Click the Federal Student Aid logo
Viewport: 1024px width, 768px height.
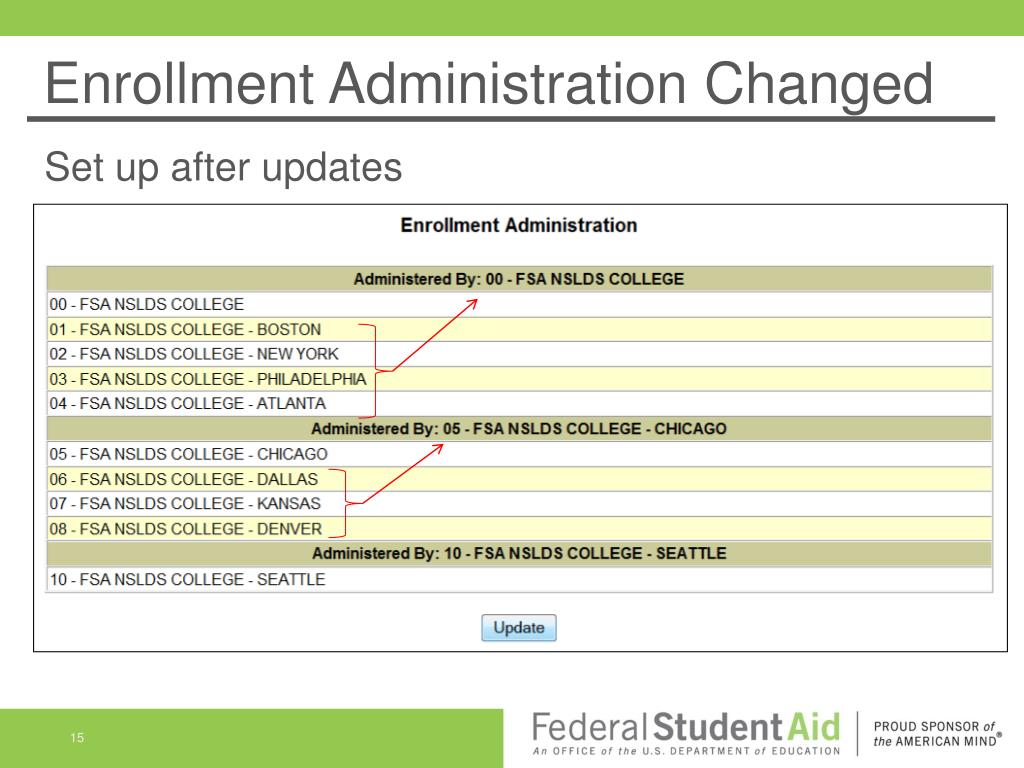(x=686, y=733)
